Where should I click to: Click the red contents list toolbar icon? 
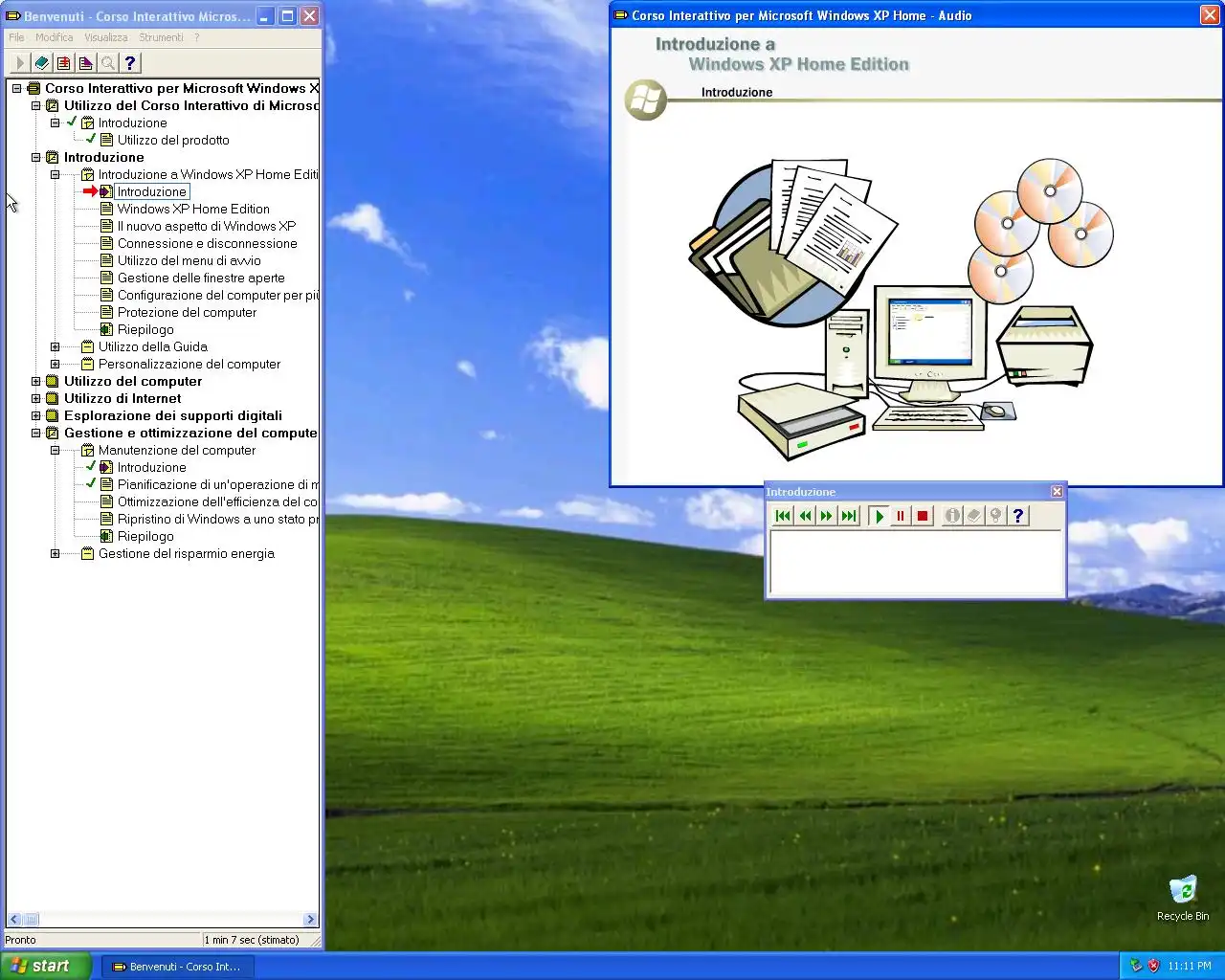tap(63, 63)
